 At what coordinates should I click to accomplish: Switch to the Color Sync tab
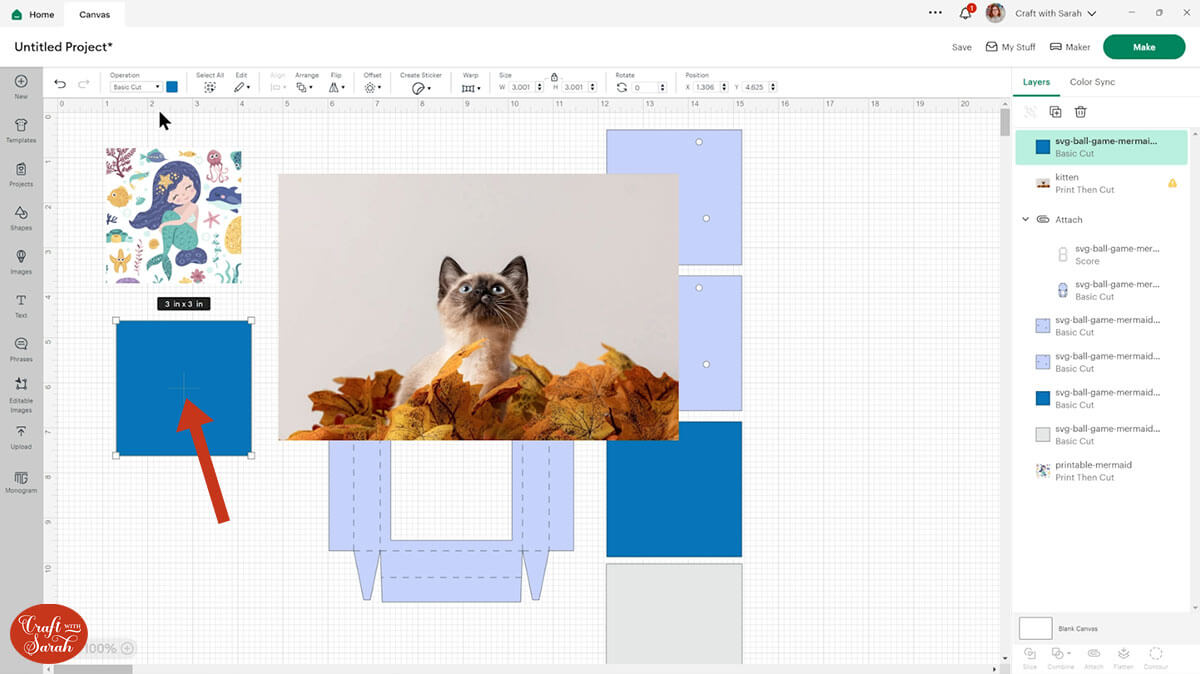coord(1092,82)
